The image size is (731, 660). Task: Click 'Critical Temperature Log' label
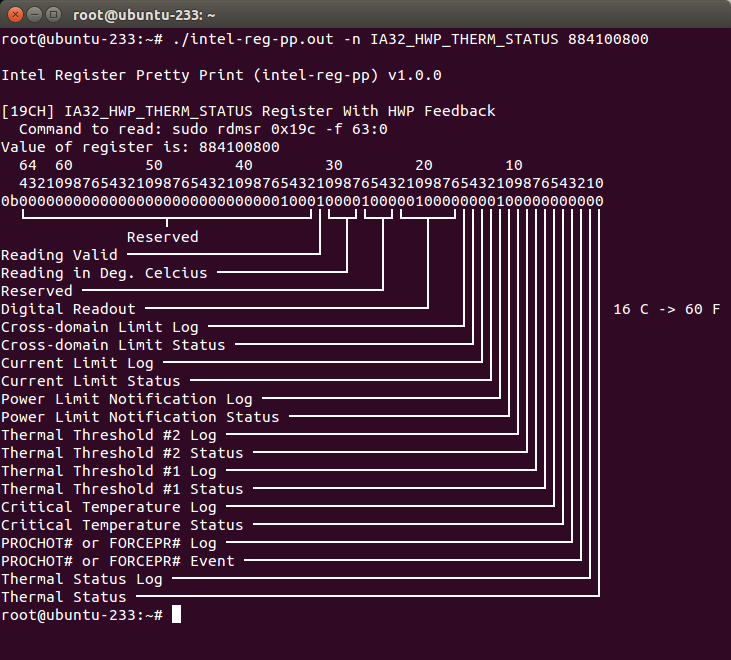click(x=109, y=507)
